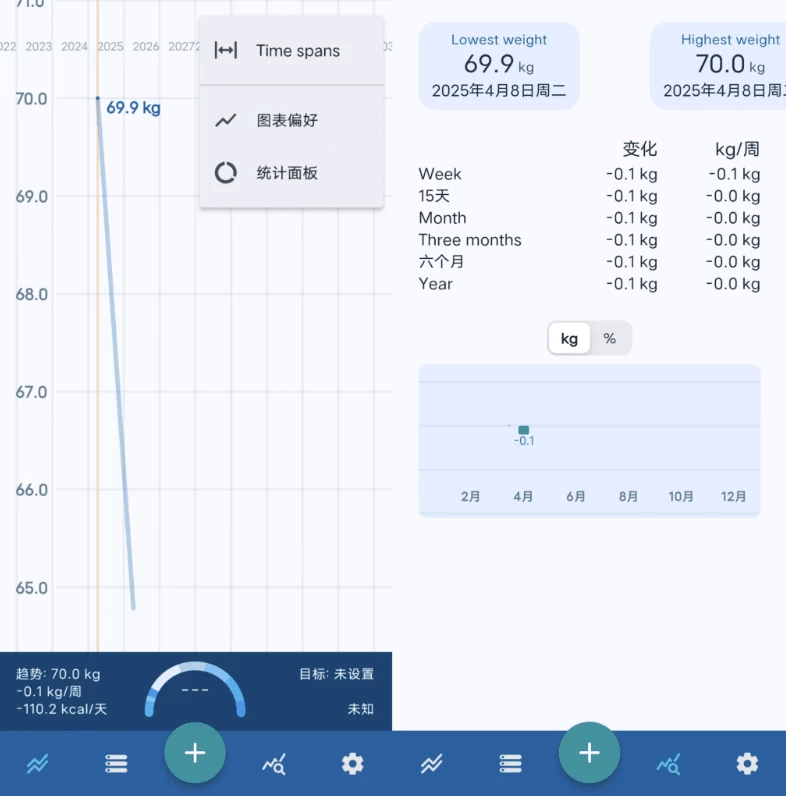Open settings gear on the weight chart screen
Screen dimensions: 786x796
(x=352, y=764)
